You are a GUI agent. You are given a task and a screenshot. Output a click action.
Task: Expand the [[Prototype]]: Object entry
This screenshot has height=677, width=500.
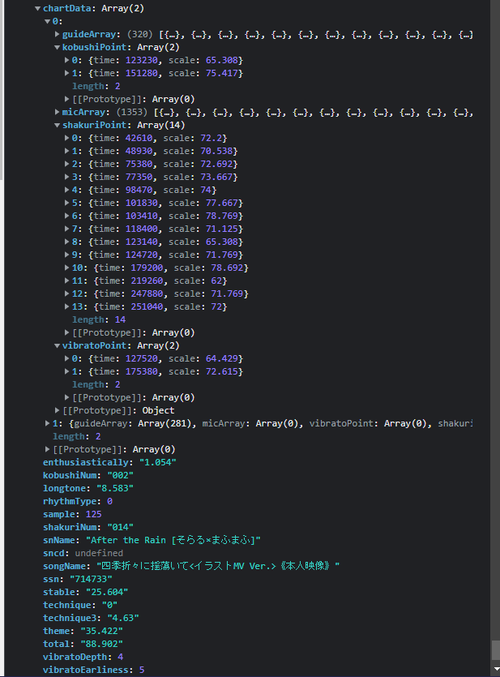(57, 410)
